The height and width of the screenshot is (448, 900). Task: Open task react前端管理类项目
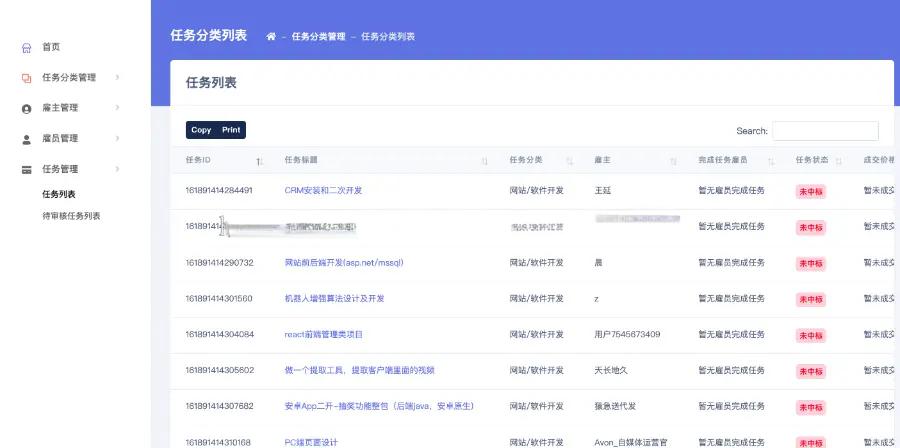click(324, 334)
